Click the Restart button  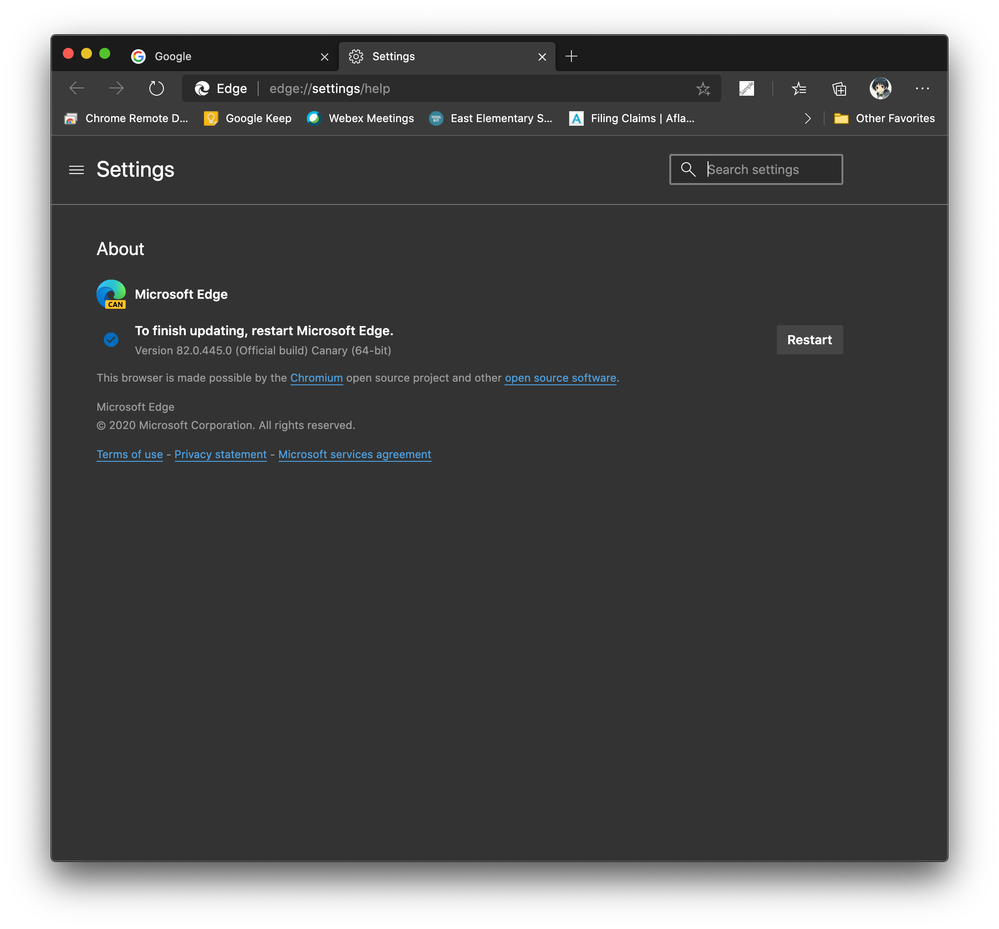coord(809,340)
